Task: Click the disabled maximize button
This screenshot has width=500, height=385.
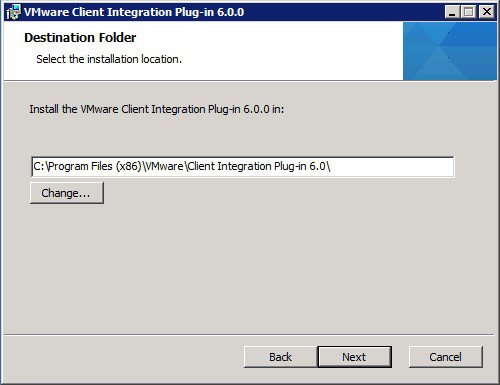Action: coord(469,12)
